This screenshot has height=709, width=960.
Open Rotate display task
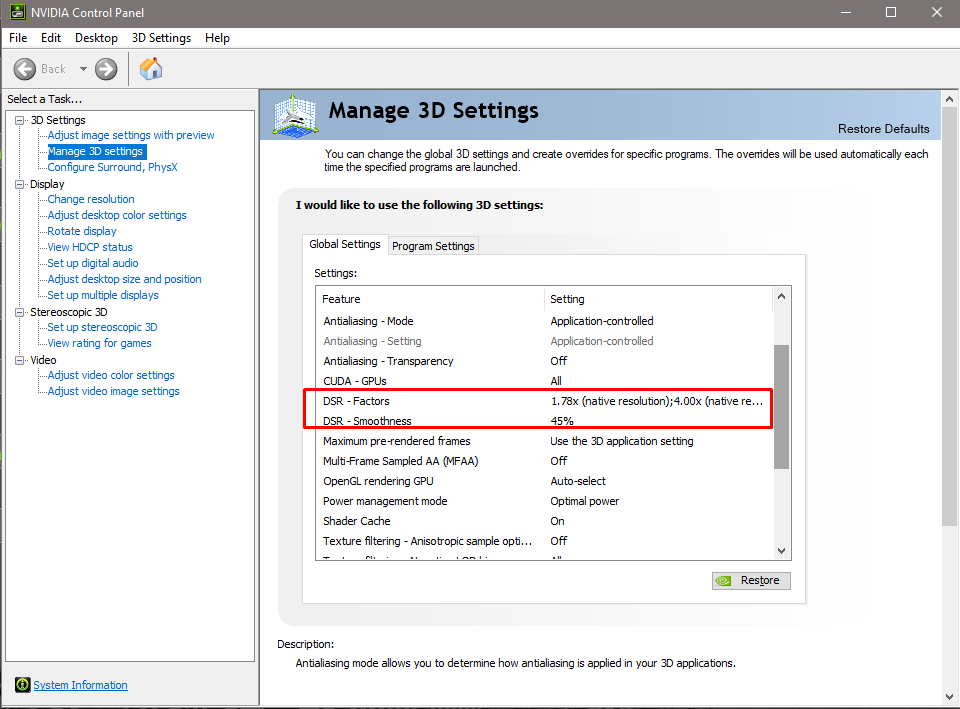[x=82, y=231]
